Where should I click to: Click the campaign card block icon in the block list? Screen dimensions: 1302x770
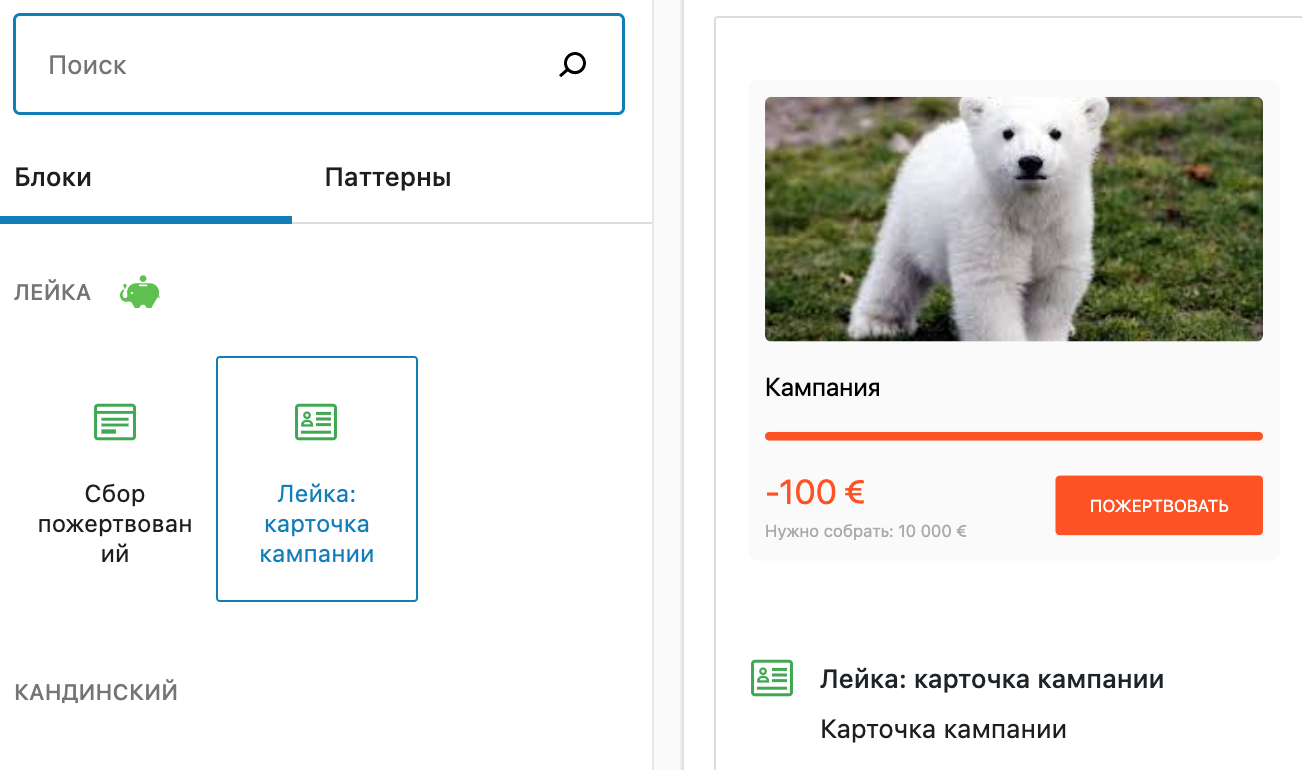[x=316, y=422]
